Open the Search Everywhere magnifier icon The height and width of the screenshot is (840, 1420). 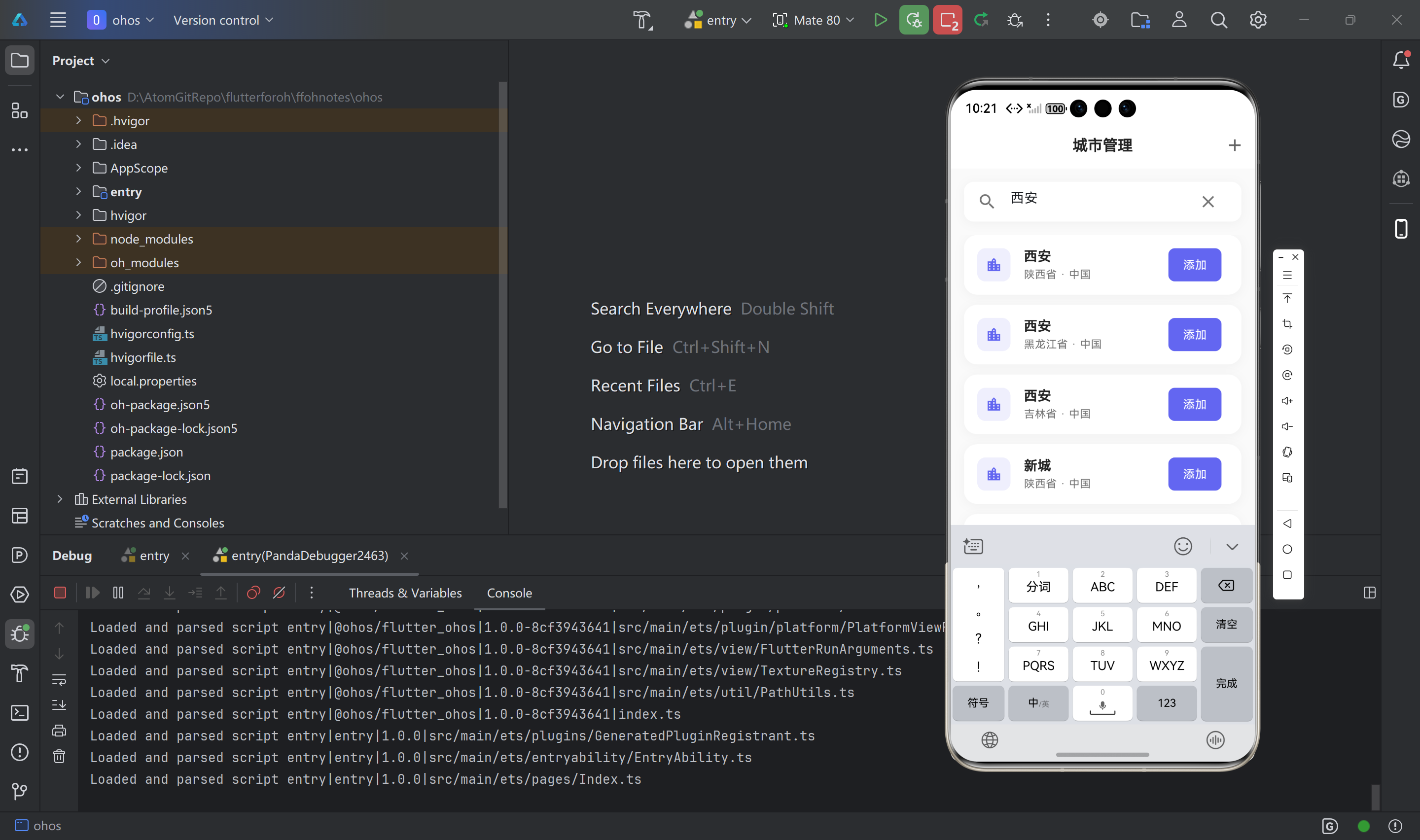click(1218, 20)
